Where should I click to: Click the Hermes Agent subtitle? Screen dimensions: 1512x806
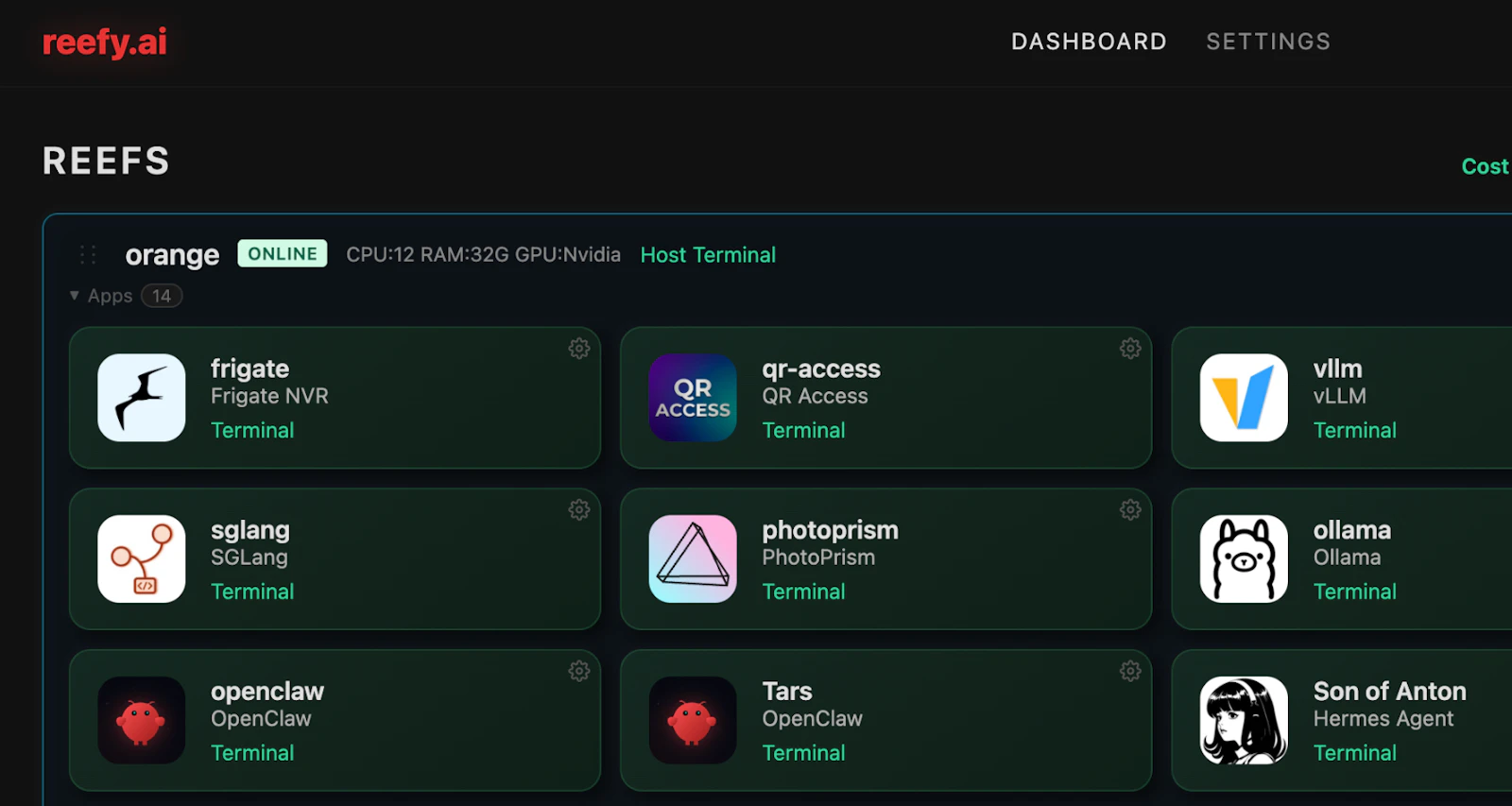pyautogui.click(x=1383, y=719)
